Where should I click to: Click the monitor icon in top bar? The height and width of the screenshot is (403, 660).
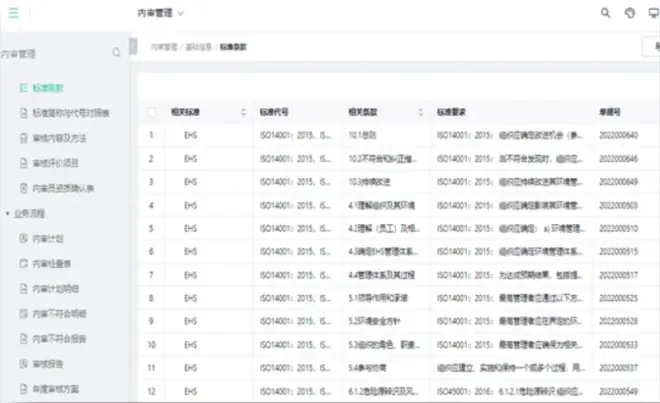(654, 13)
